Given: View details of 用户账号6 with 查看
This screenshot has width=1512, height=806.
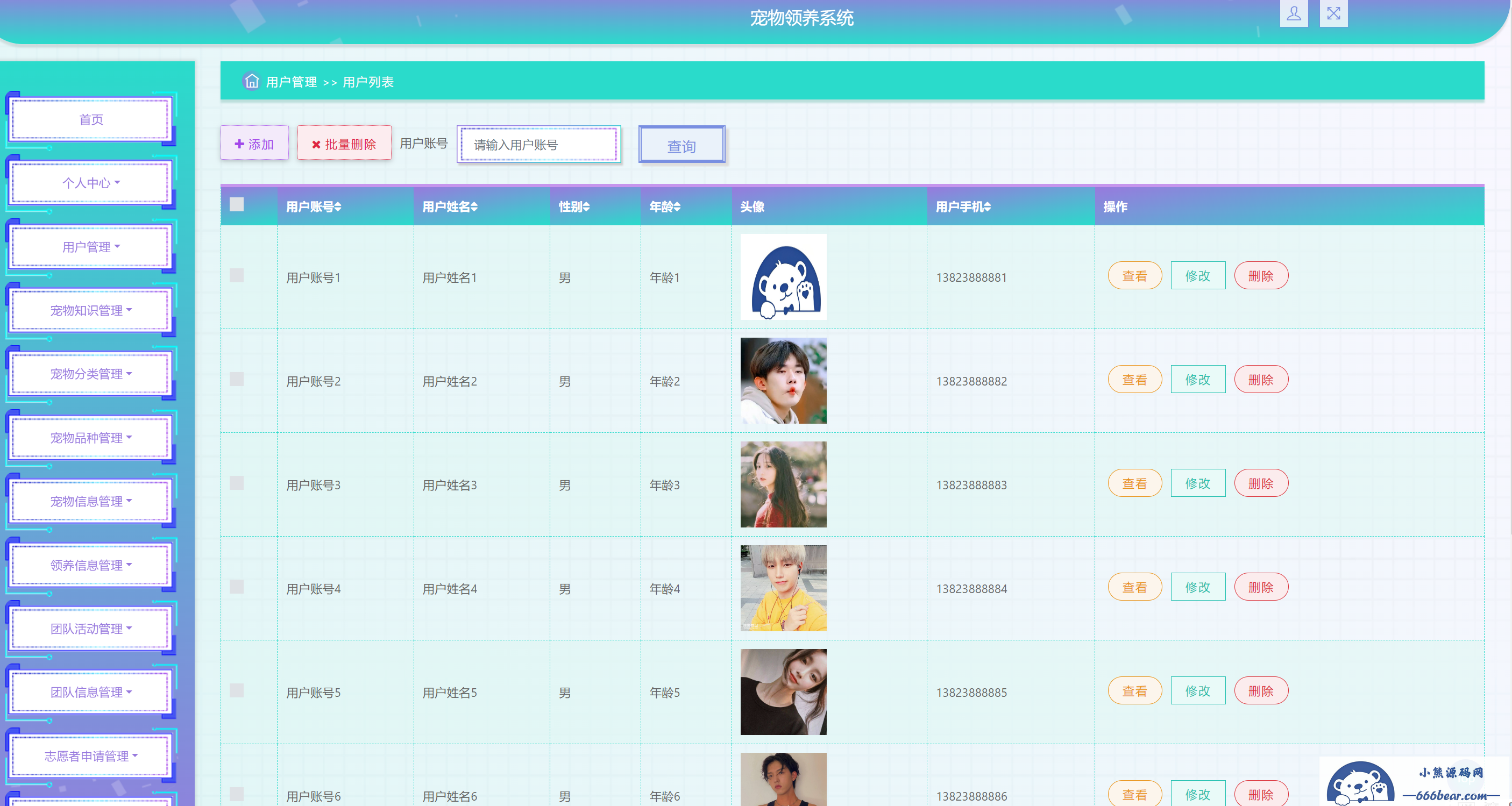Looking at the screenshot, I should (1134, 794).
